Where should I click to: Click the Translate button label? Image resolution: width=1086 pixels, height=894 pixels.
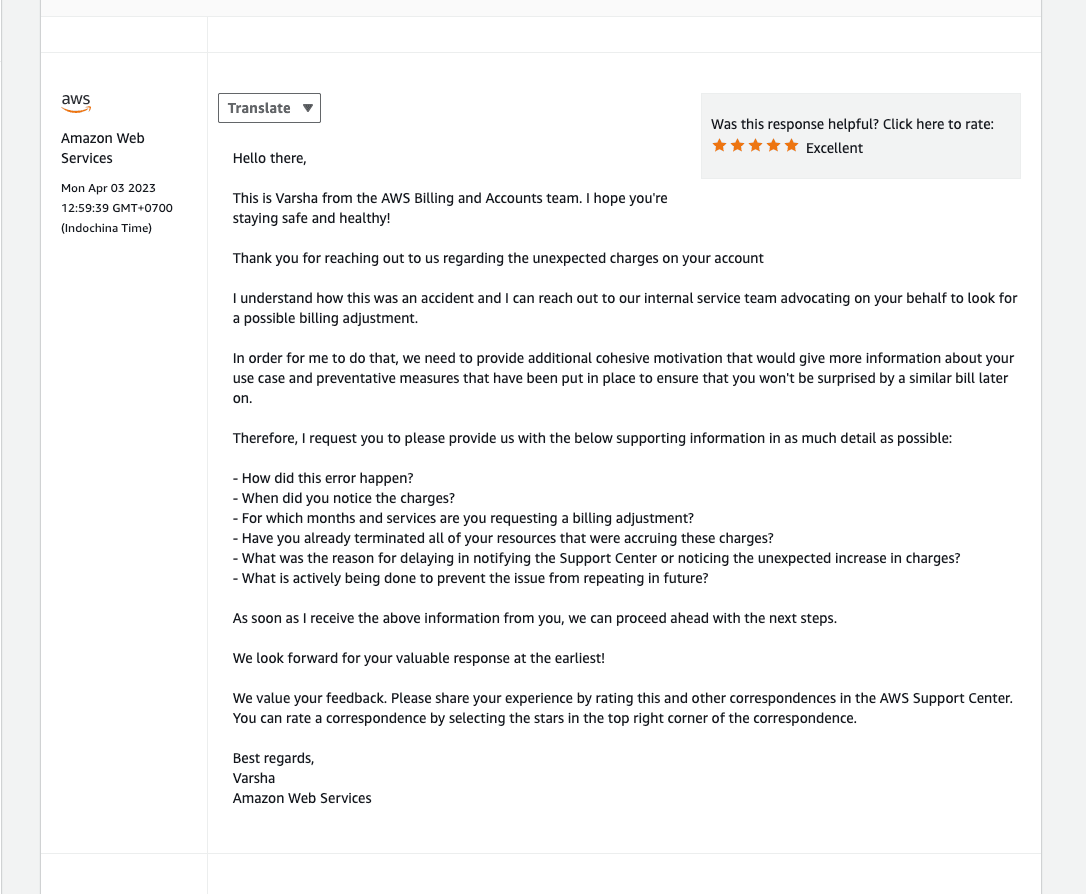pos(259,108)
